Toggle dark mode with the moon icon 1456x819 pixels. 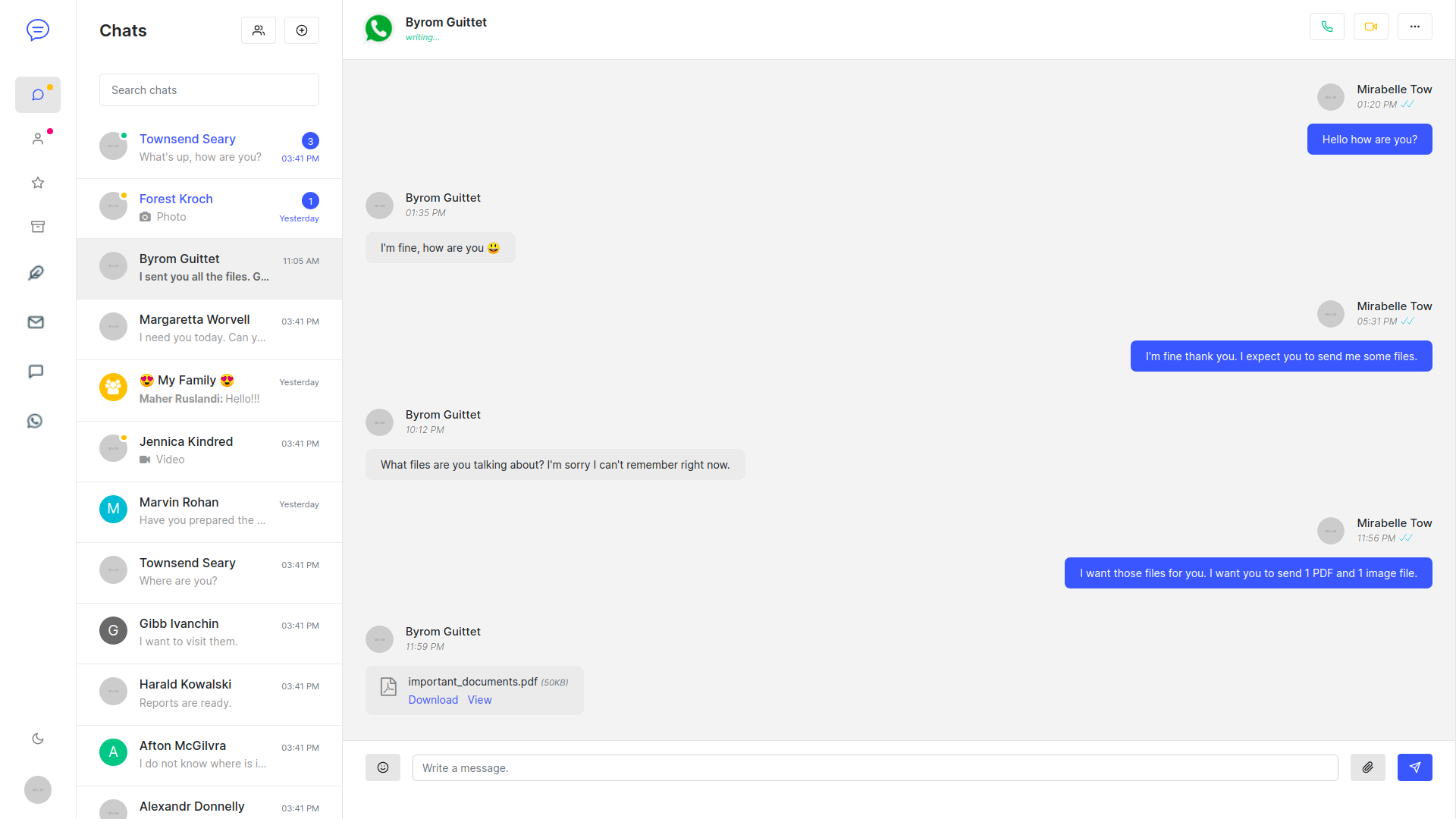[38, 739]
